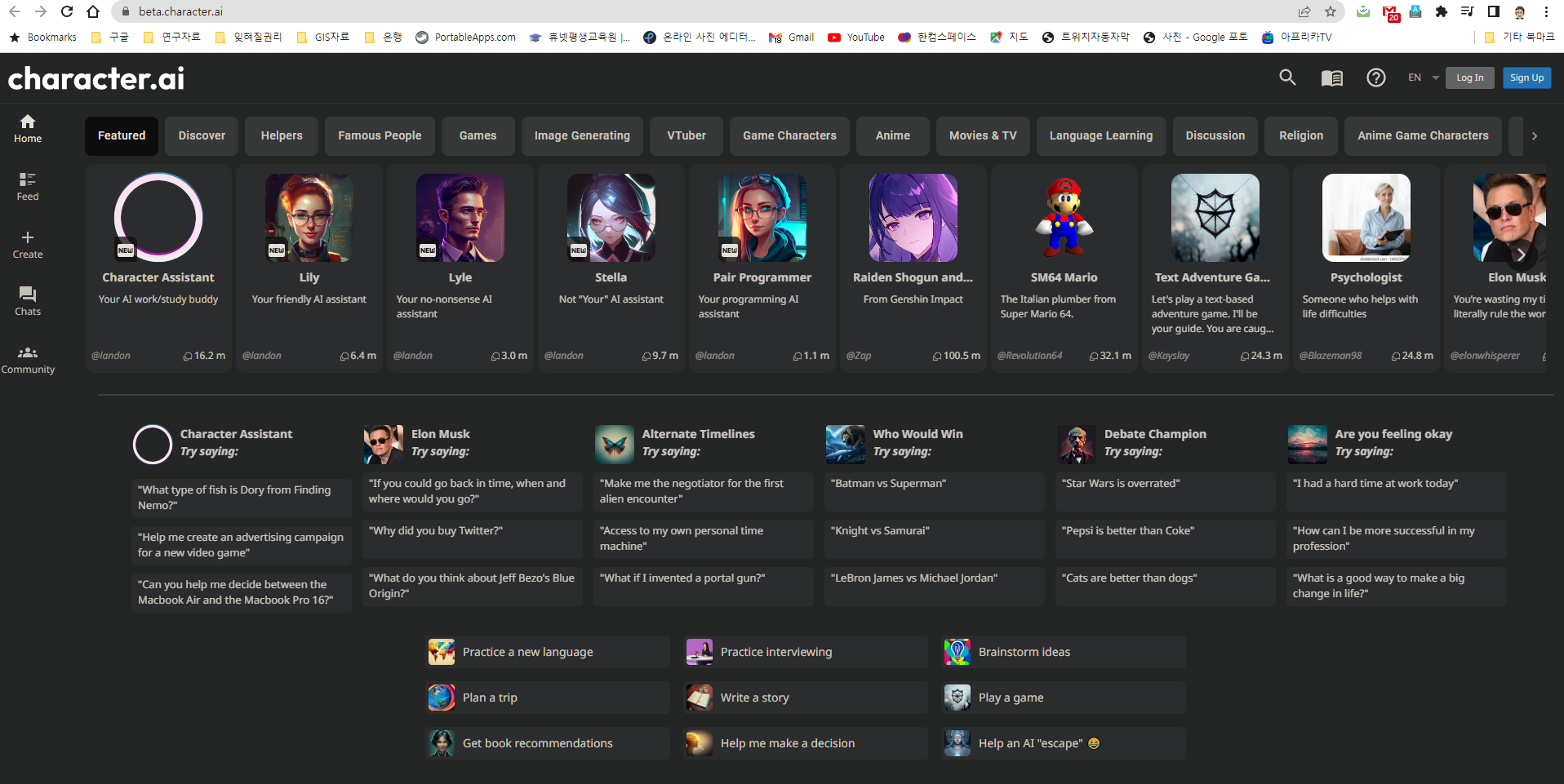1564x784 pixels.
Task: Switch to the Helpers tab
Action: click(x=282, y=135)
